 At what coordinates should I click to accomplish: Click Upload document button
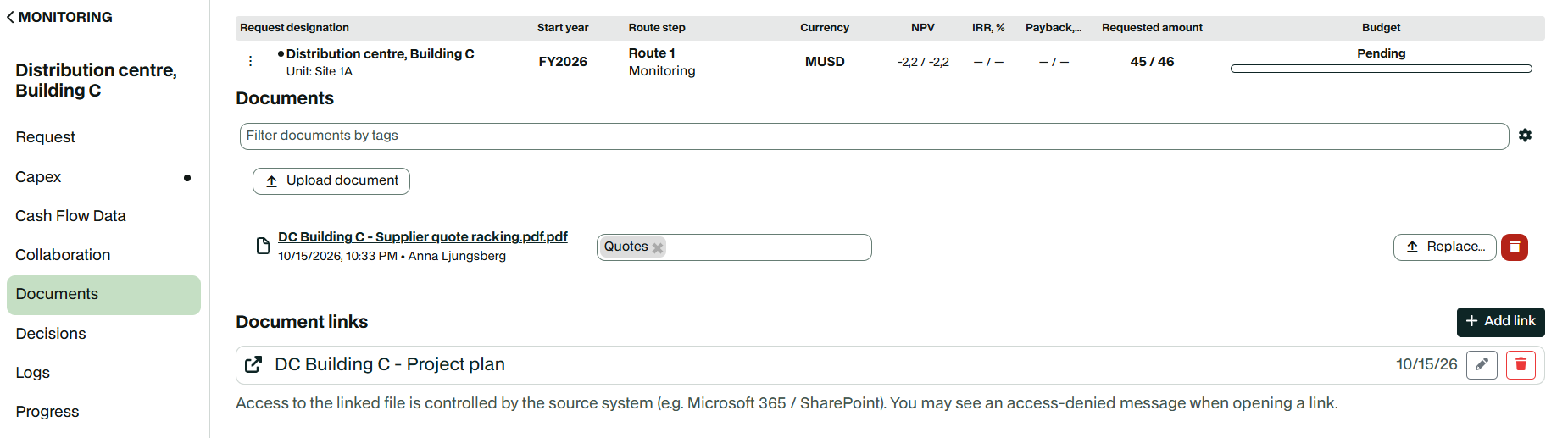click(331, 181)
